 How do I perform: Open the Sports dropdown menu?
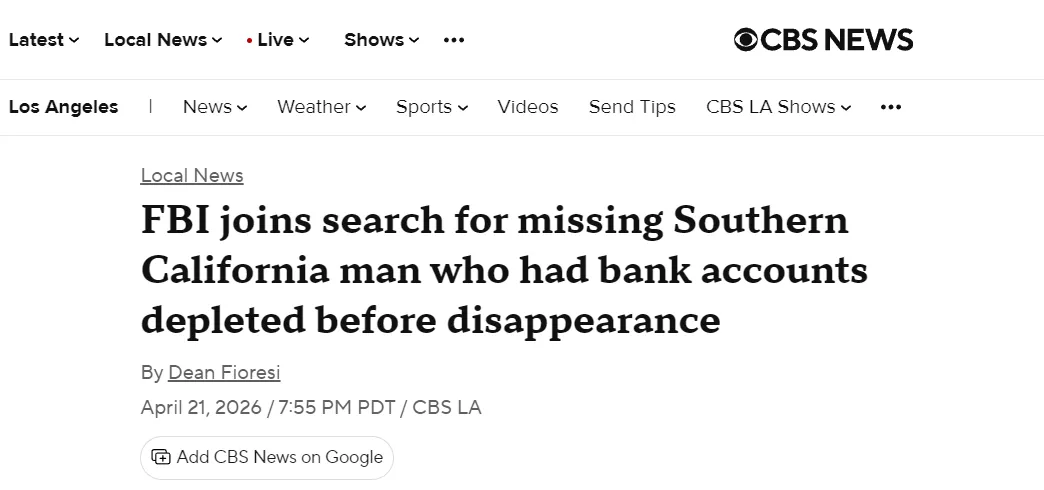(x=431, y=107)
